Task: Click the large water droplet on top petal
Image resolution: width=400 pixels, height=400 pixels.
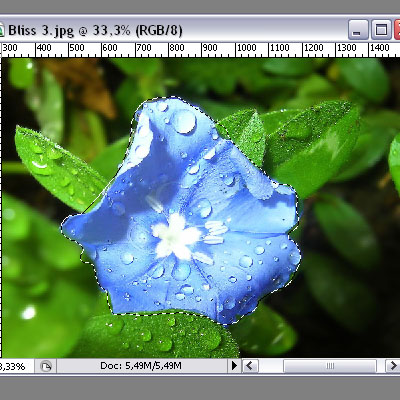Action: pos(183,121)
